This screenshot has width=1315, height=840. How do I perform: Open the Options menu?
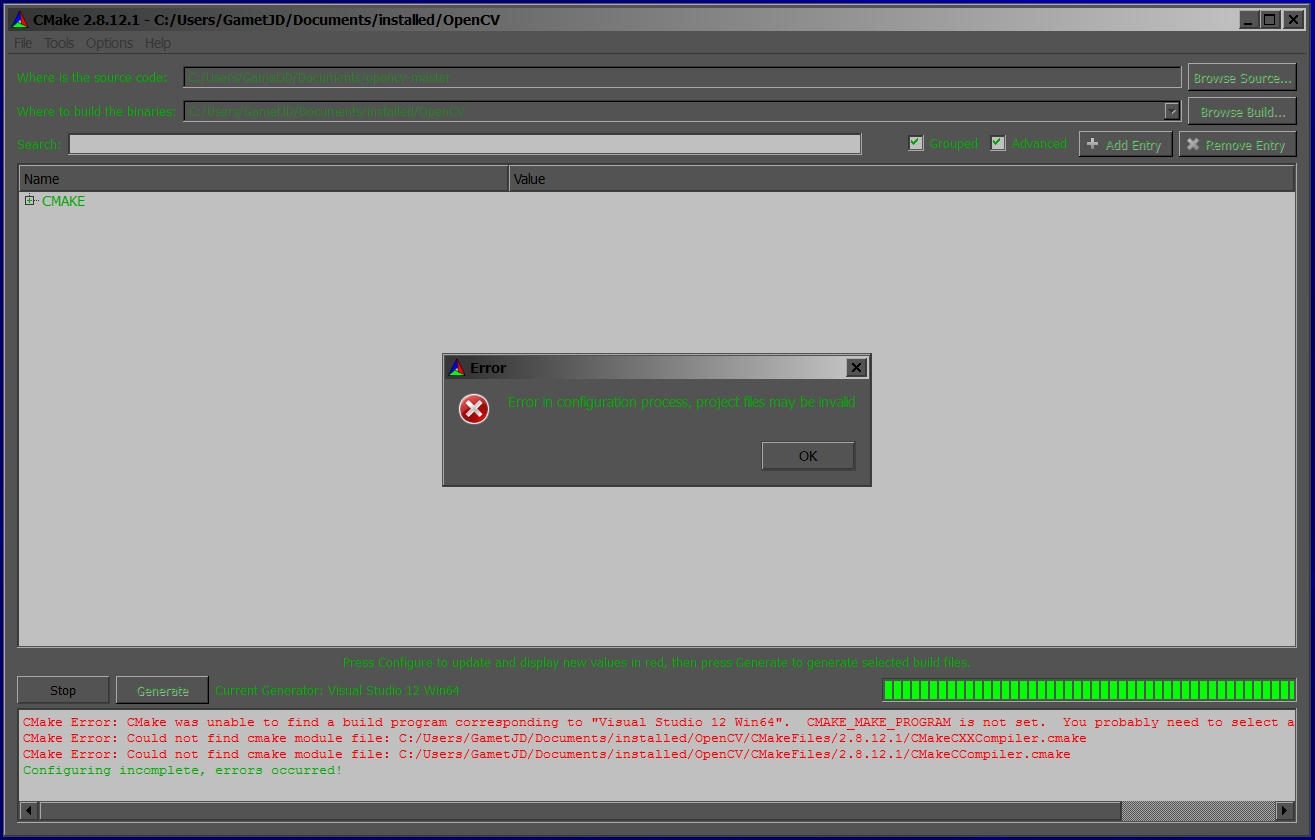coord(109,43)
